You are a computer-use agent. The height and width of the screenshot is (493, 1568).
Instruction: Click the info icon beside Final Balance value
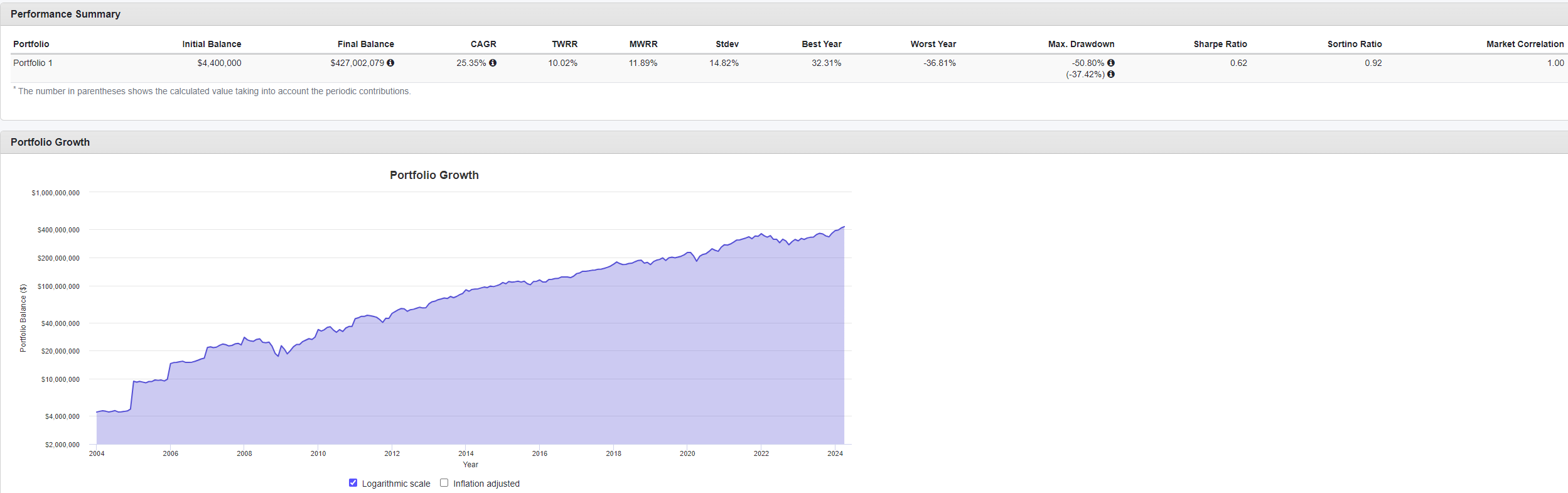(390, 63)
